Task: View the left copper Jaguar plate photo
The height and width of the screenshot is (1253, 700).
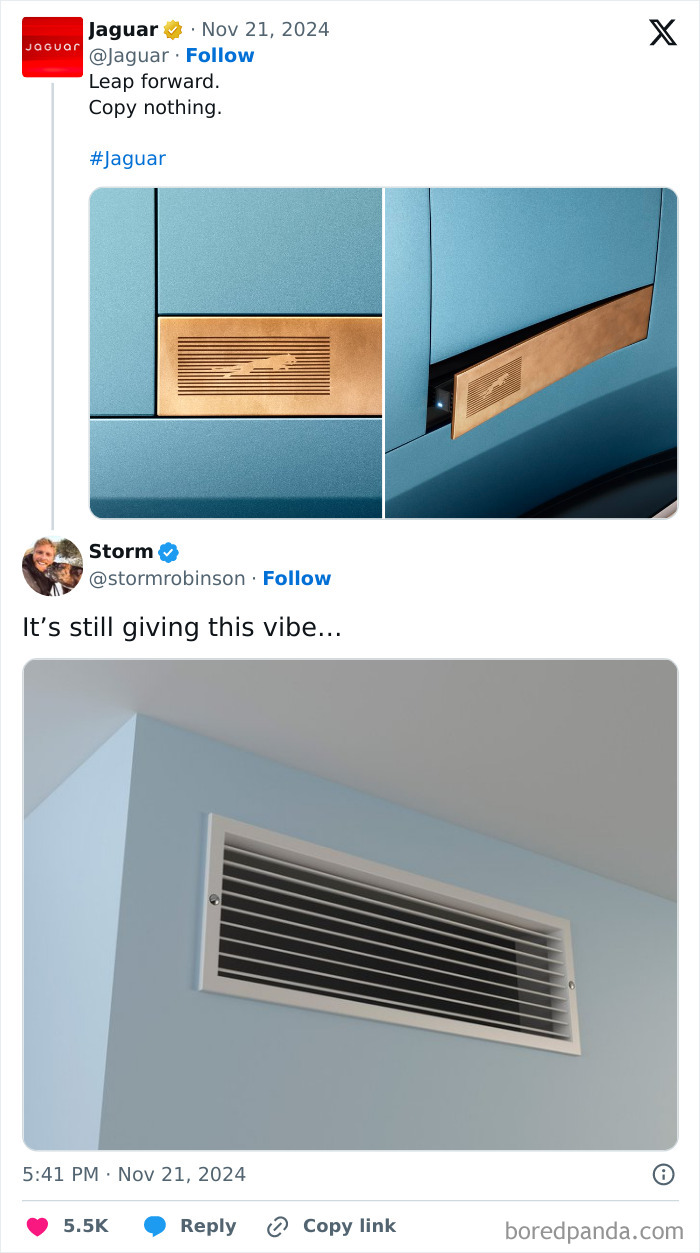Action: pyautogui.click(x=236, y=353)
